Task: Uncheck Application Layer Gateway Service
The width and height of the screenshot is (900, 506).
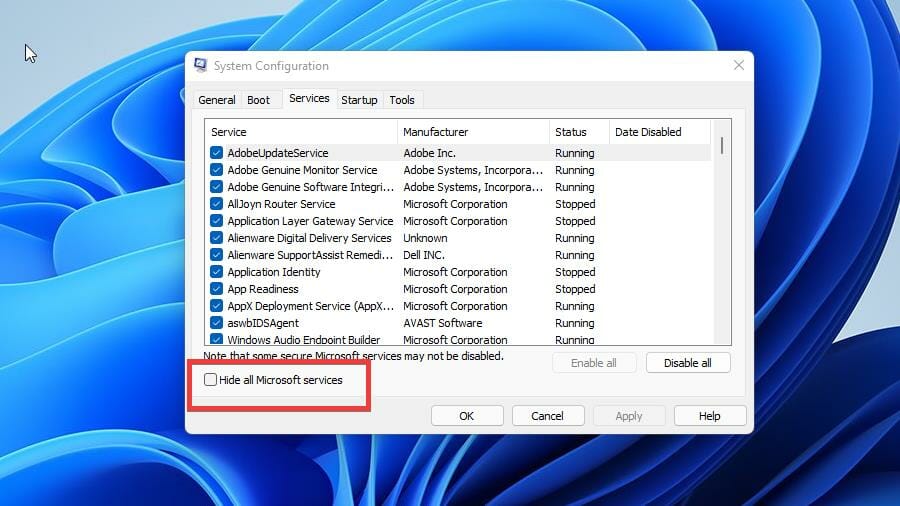Action: pos(216,221)
